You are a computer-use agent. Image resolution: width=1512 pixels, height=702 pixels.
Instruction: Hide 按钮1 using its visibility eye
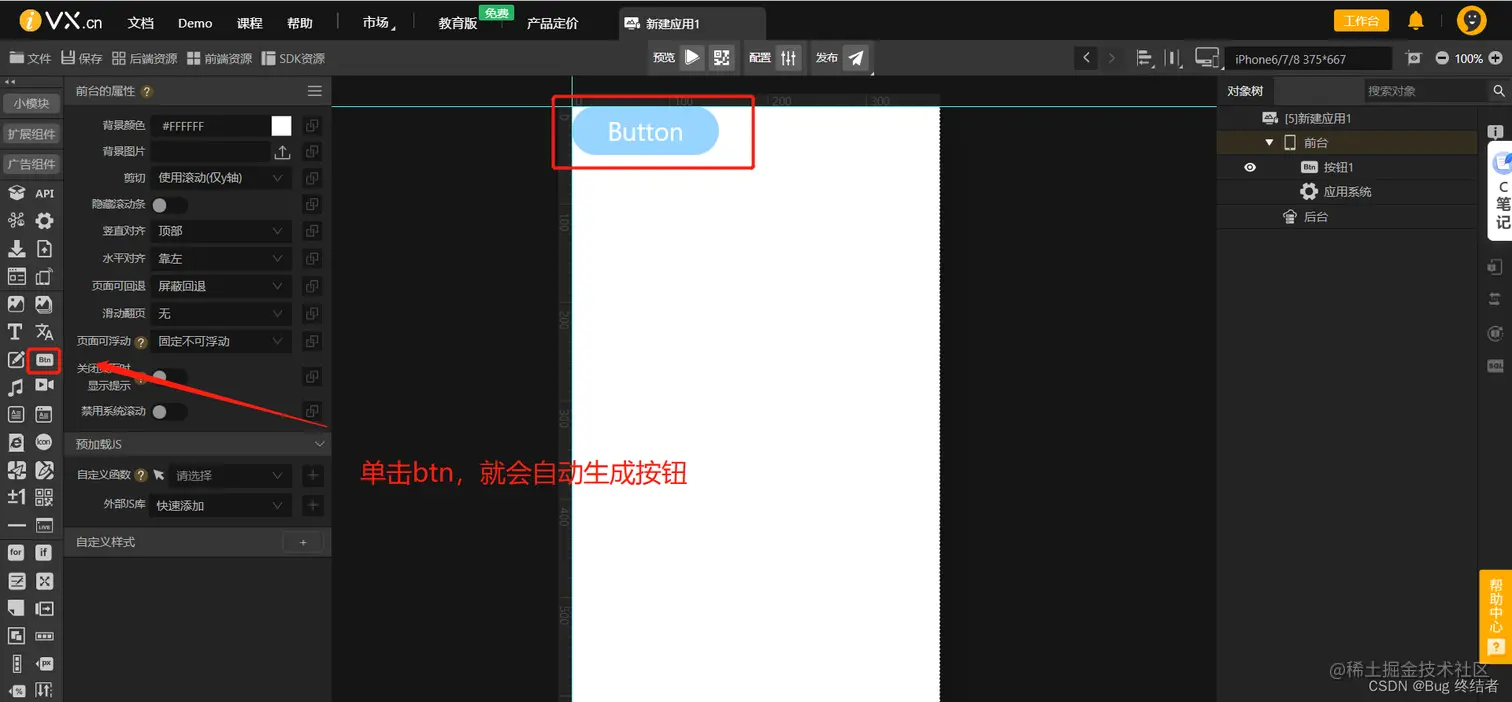pyautogui.click(x=1251, y=167)
